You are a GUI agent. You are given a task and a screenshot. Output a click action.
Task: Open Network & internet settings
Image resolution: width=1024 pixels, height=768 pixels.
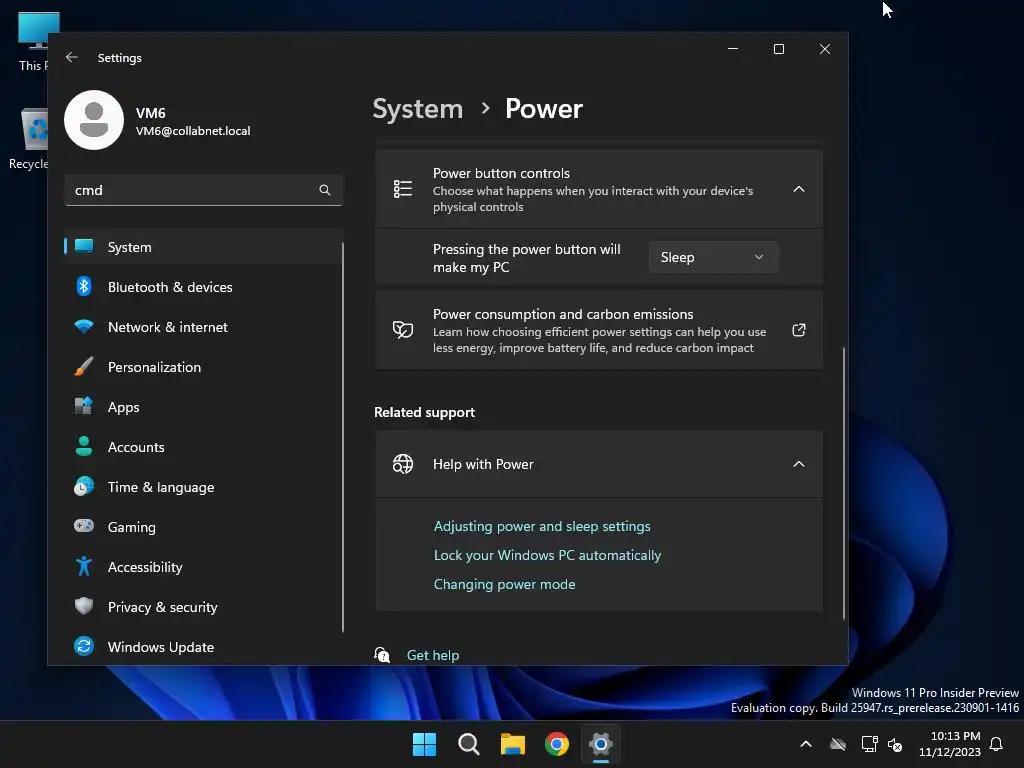(x=203, y=327)
